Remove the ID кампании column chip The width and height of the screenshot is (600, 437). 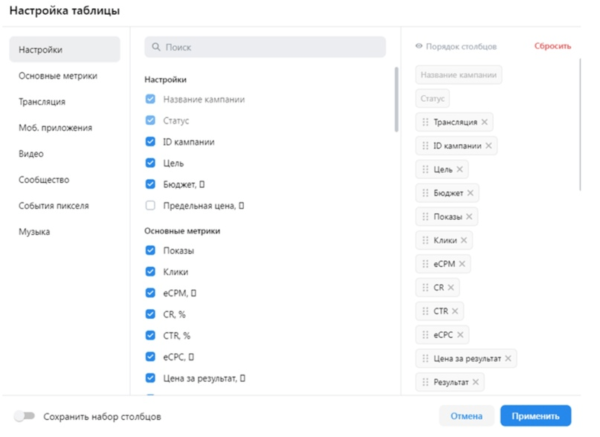click(x=489, y=146)
